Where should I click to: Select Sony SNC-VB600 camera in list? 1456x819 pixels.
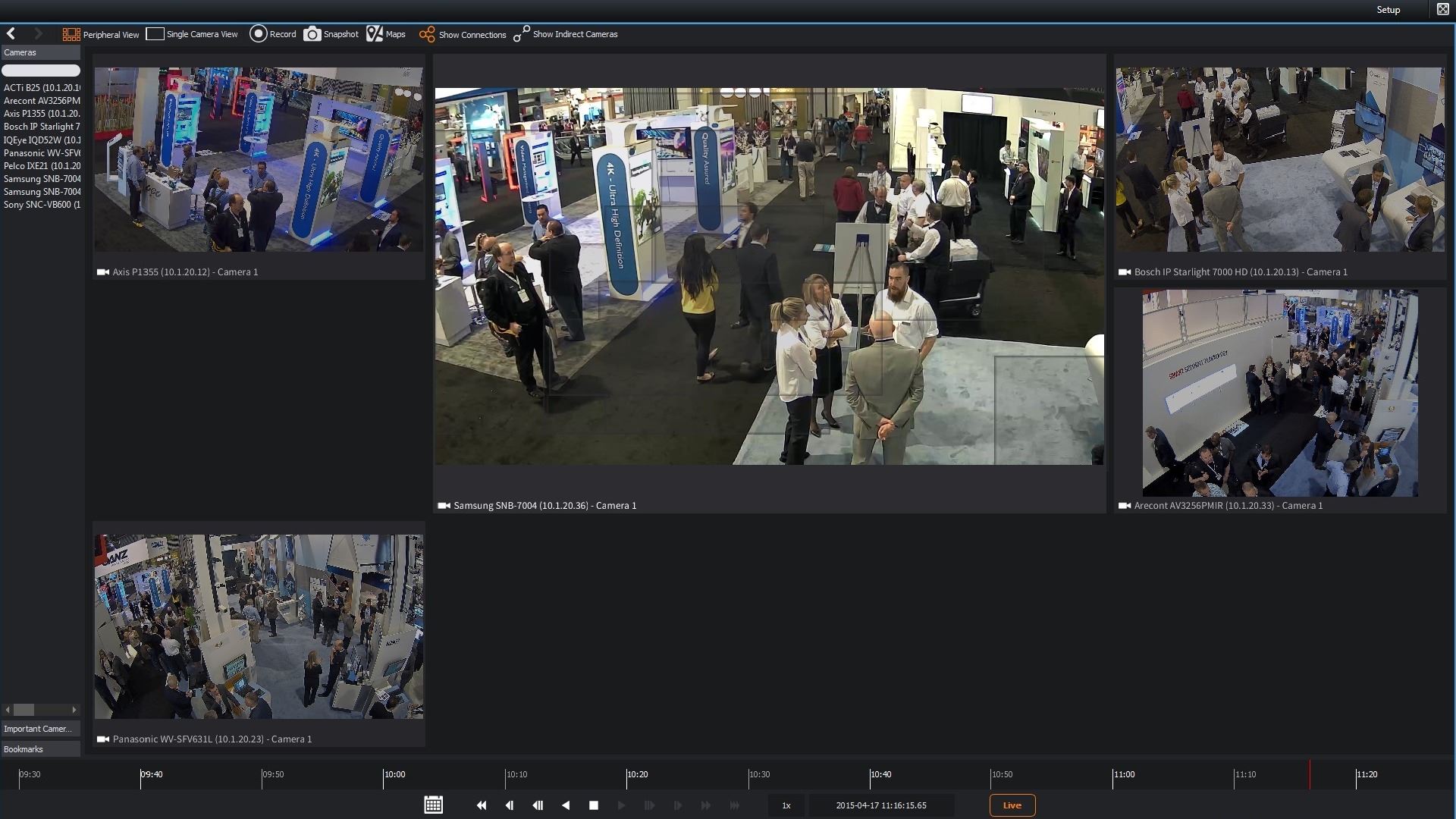coord(42,205)
